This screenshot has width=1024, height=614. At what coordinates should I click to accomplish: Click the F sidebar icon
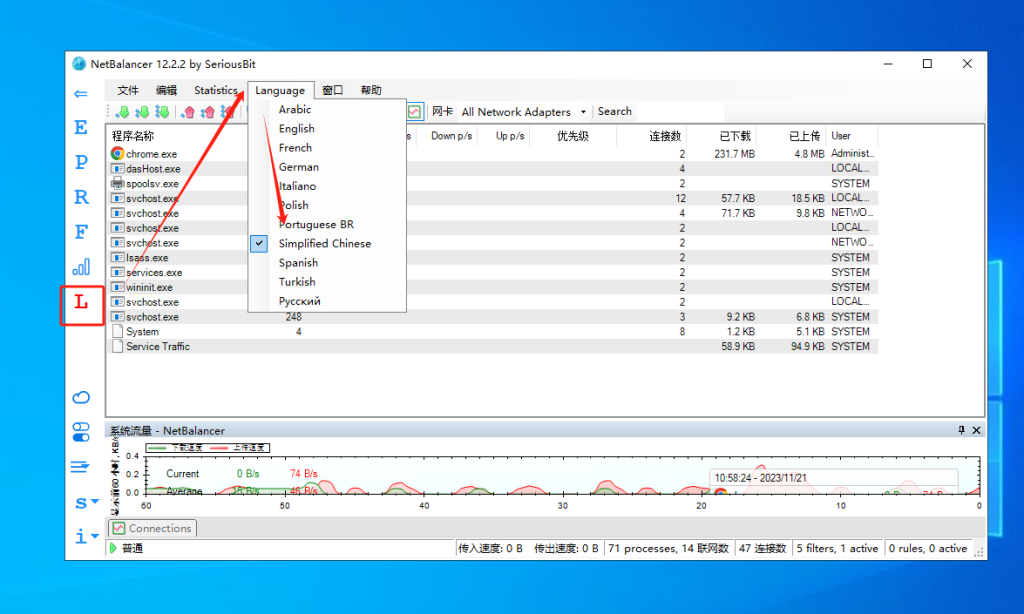(x=81, y=231)
